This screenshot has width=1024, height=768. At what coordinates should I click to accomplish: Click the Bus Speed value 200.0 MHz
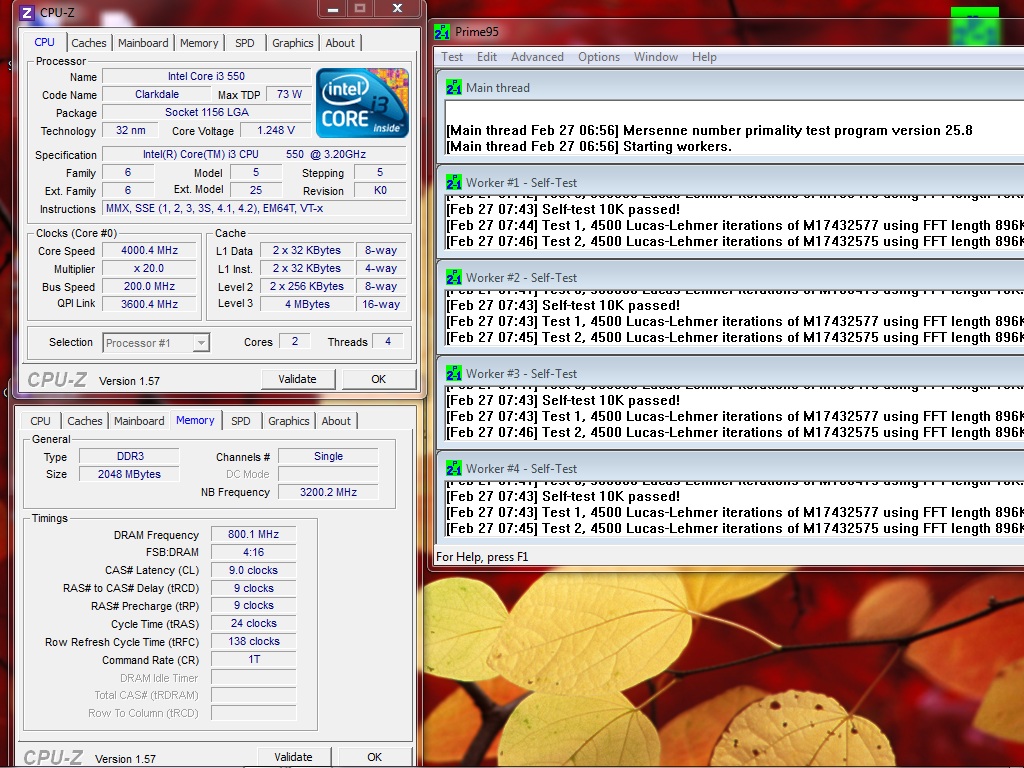150,286
